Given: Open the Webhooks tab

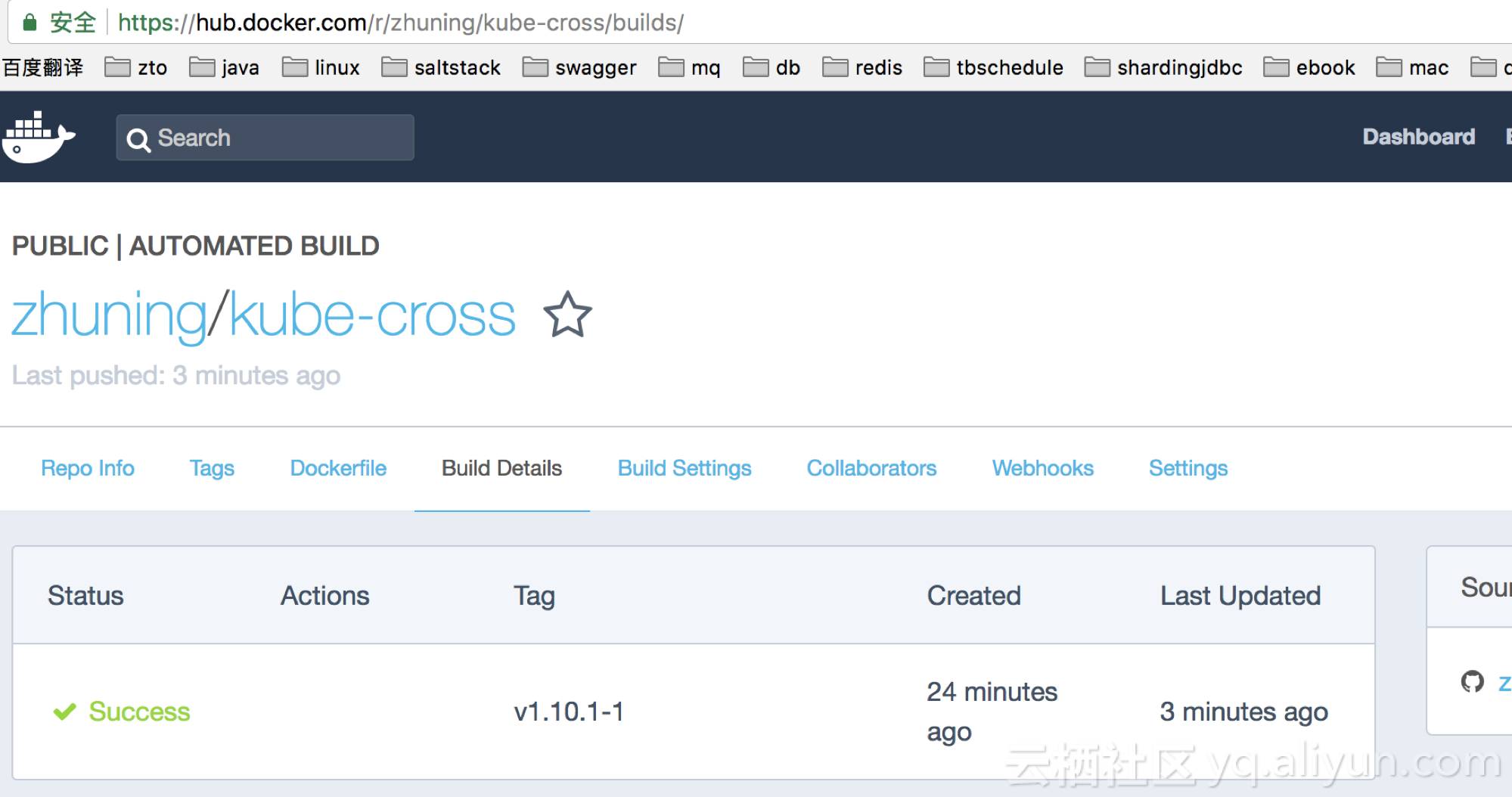Looking at the screenshot, I should pos(1043,468).
